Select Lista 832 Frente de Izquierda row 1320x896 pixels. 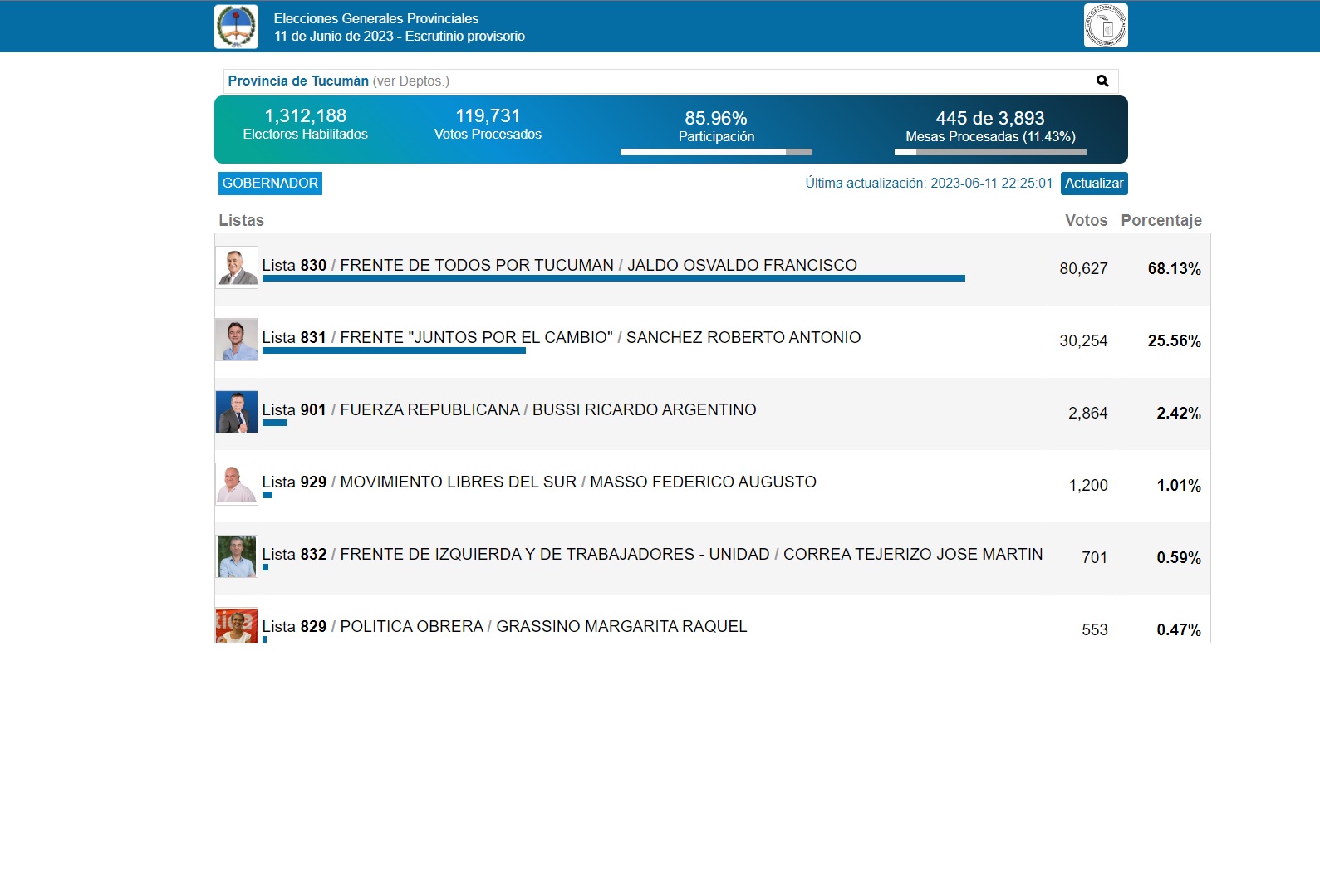coord(712,558)
